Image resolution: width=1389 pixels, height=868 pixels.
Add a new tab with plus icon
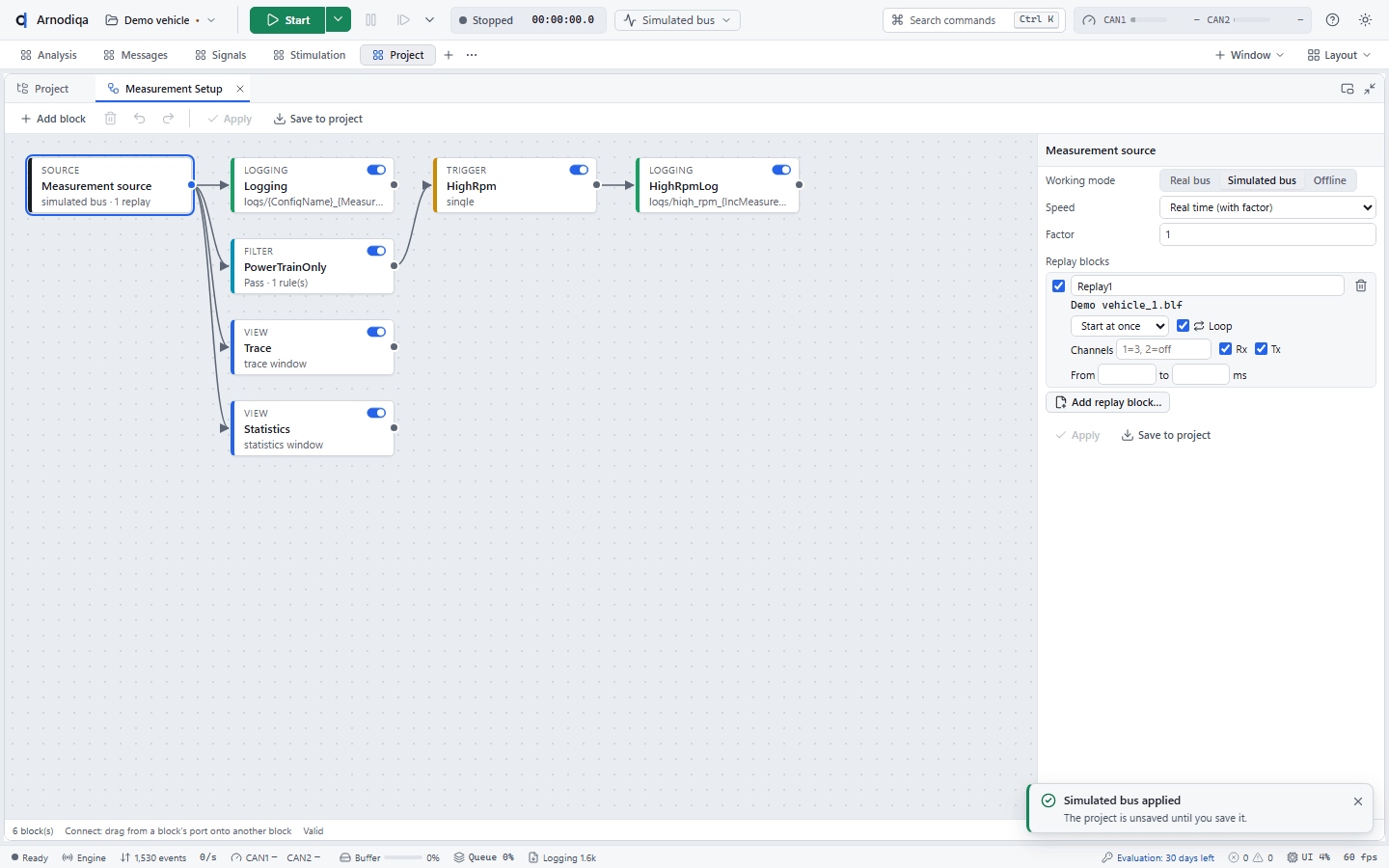coord(449,55)
